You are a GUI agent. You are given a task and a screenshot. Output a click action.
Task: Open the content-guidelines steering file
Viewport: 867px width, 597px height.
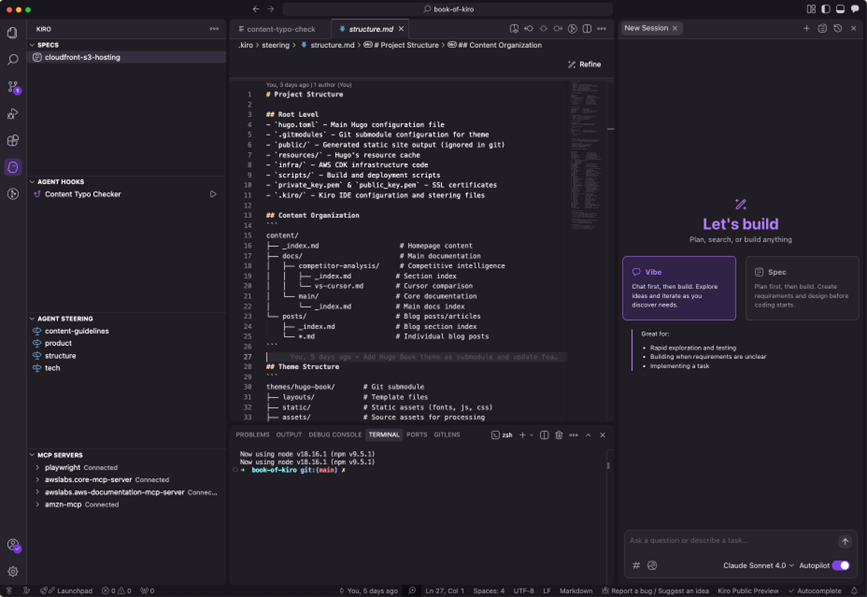point(76,331)
